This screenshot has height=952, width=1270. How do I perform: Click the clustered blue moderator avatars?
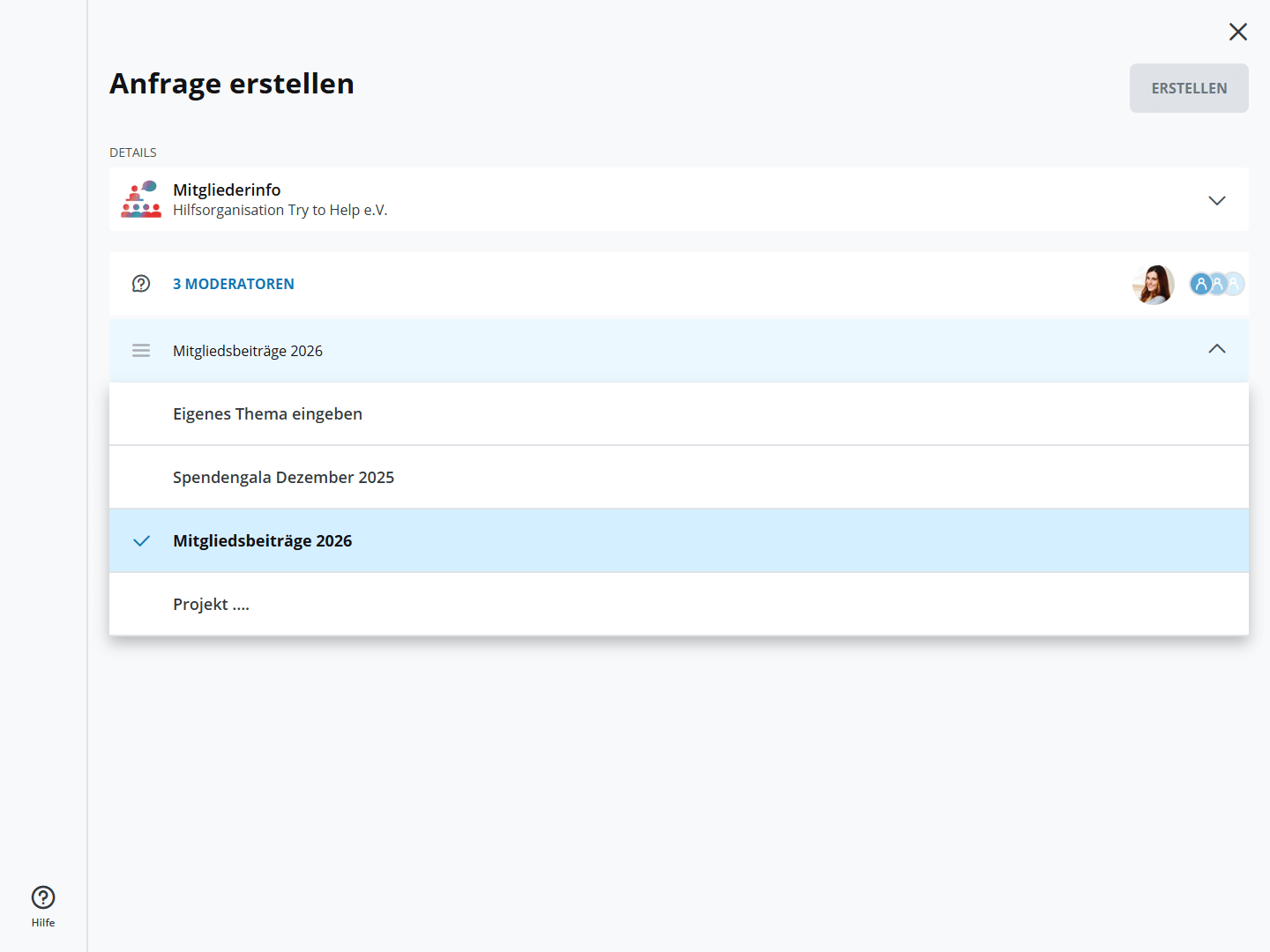pyautogui.click(x=1216, y=284)
